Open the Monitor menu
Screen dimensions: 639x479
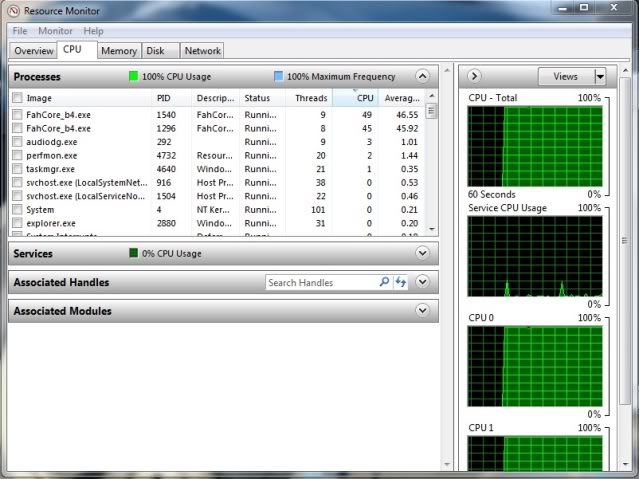click(55, 31)
